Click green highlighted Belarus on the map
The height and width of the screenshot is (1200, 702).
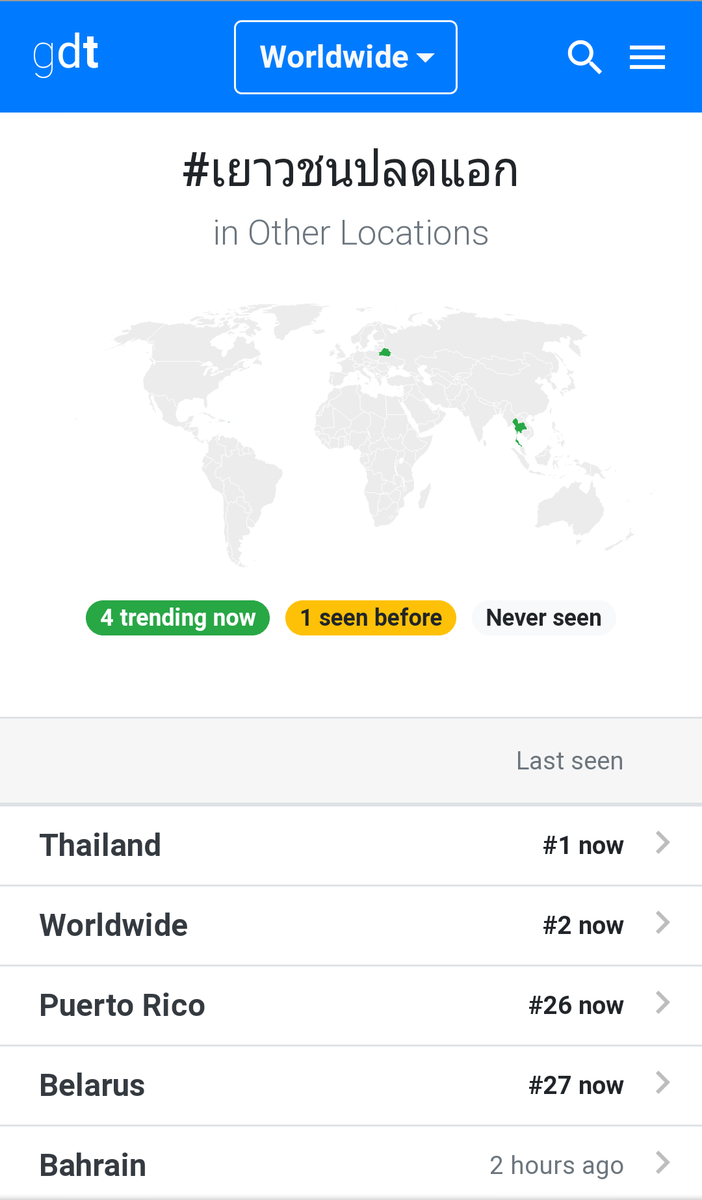[385, 352]
